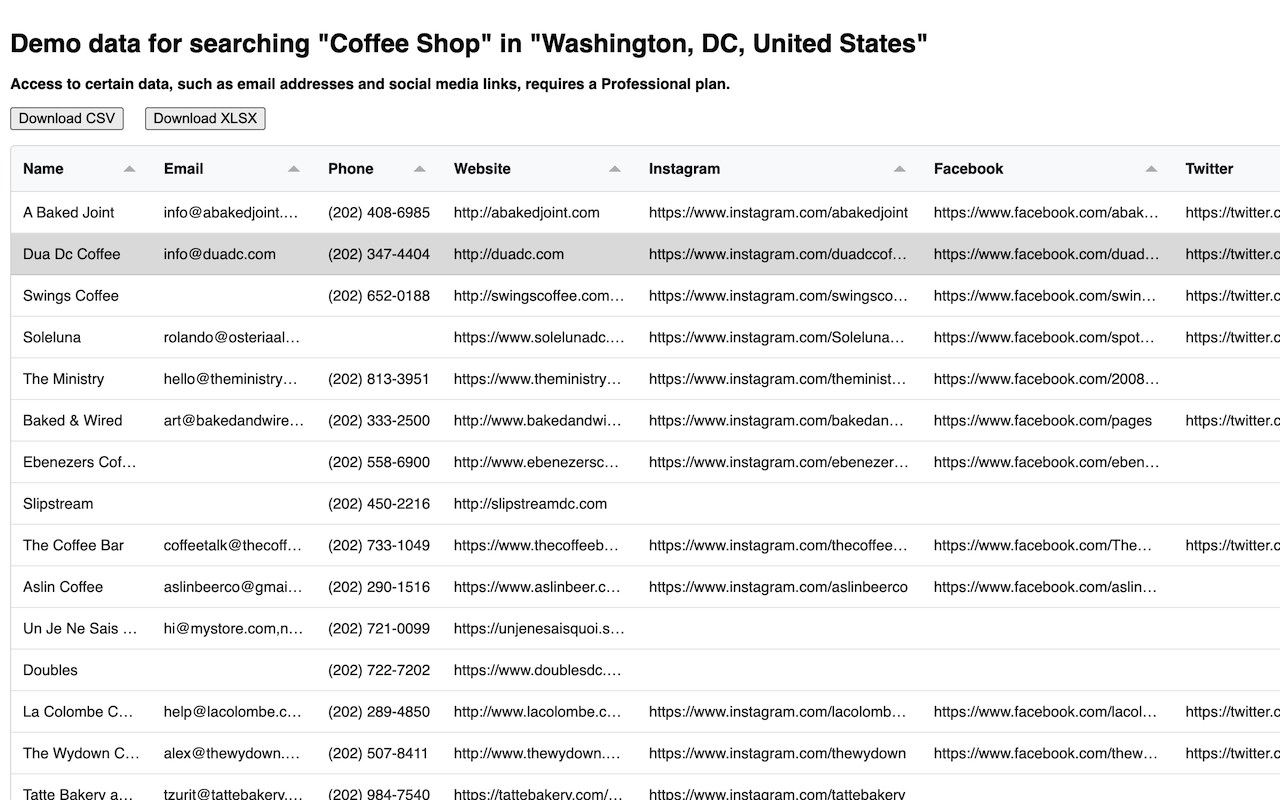The image size is (1280, 800).
Task: Click the Instagram column sort arrow
Action: pos(899,169)
